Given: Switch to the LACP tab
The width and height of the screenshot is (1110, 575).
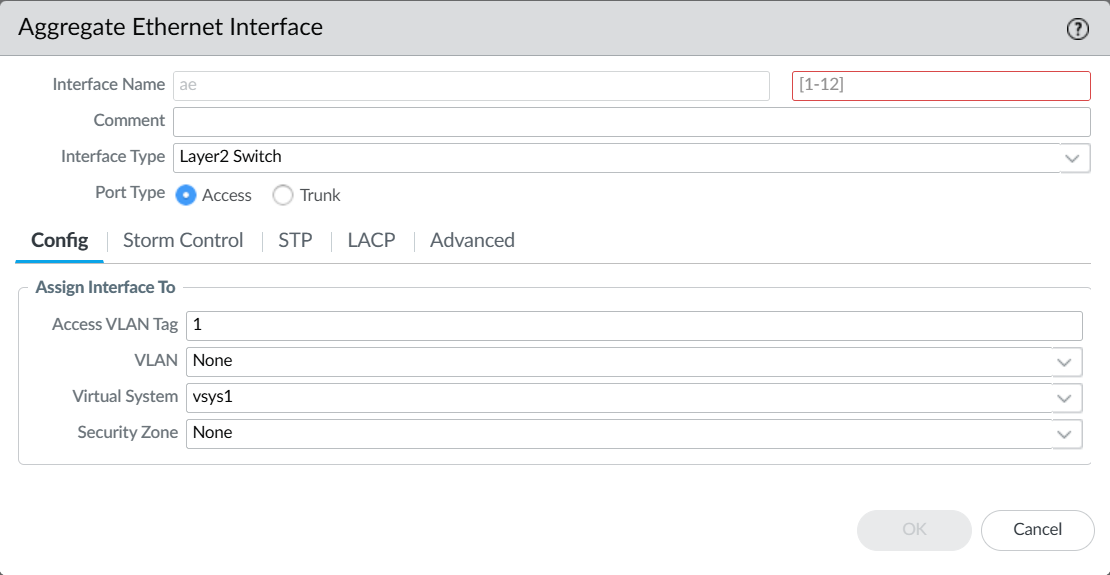Looking at the screenshot, I should 372,240.
